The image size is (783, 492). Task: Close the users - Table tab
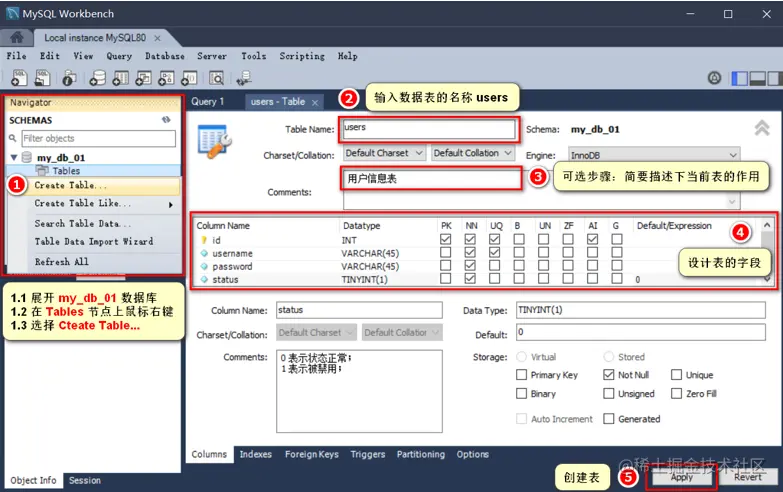tap(315, 102)
